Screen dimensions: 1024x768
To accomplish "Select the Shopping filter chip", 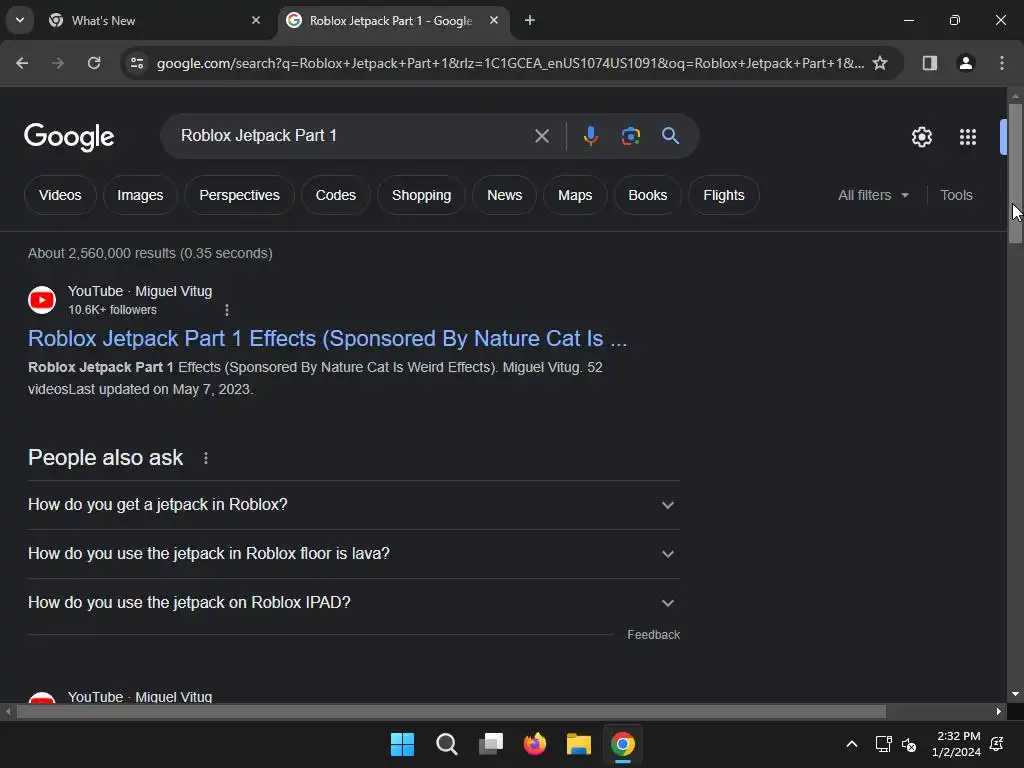I will [x=421, y=195].
